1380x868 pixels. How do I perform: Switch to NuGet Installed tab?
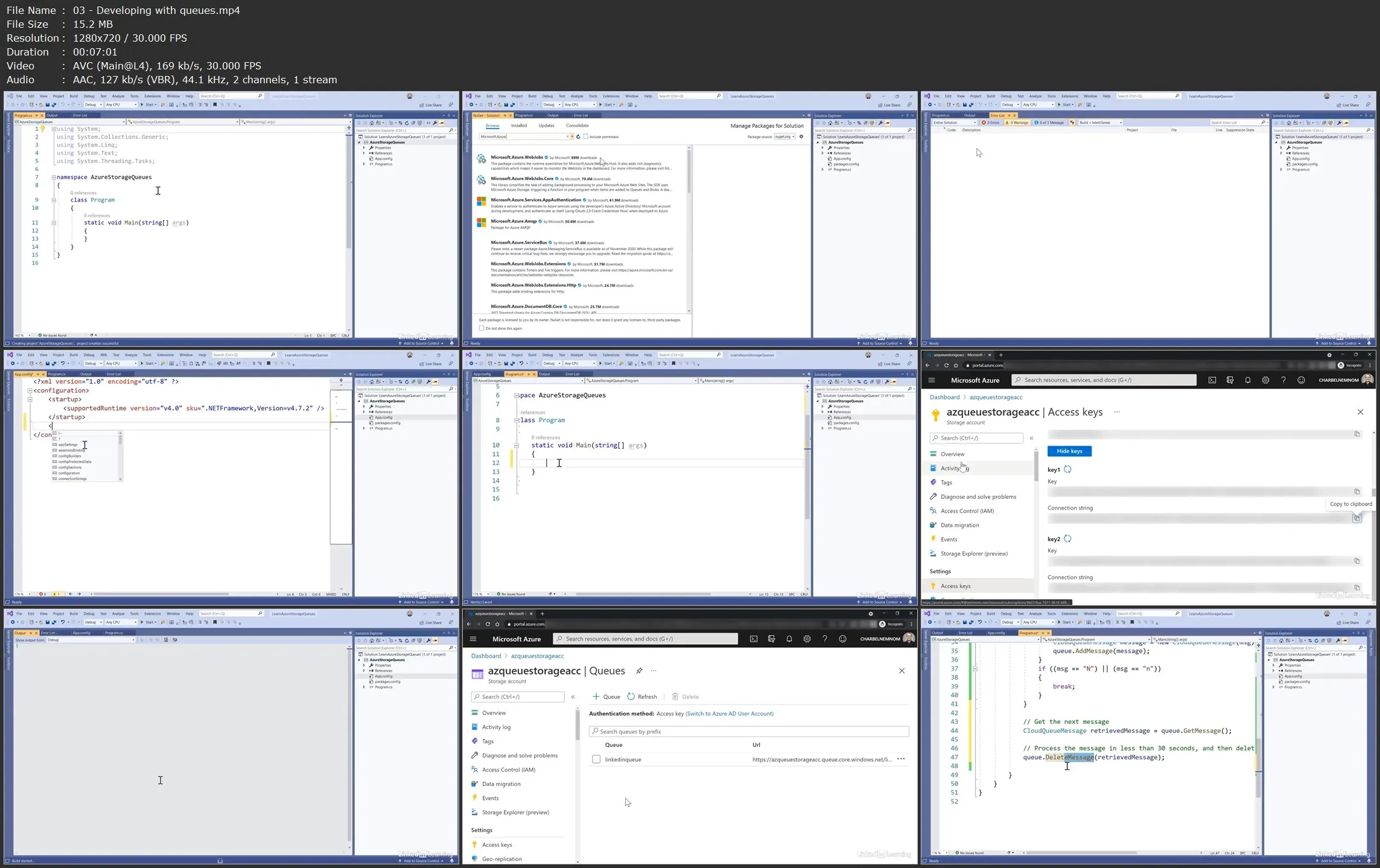pos(519,125)
